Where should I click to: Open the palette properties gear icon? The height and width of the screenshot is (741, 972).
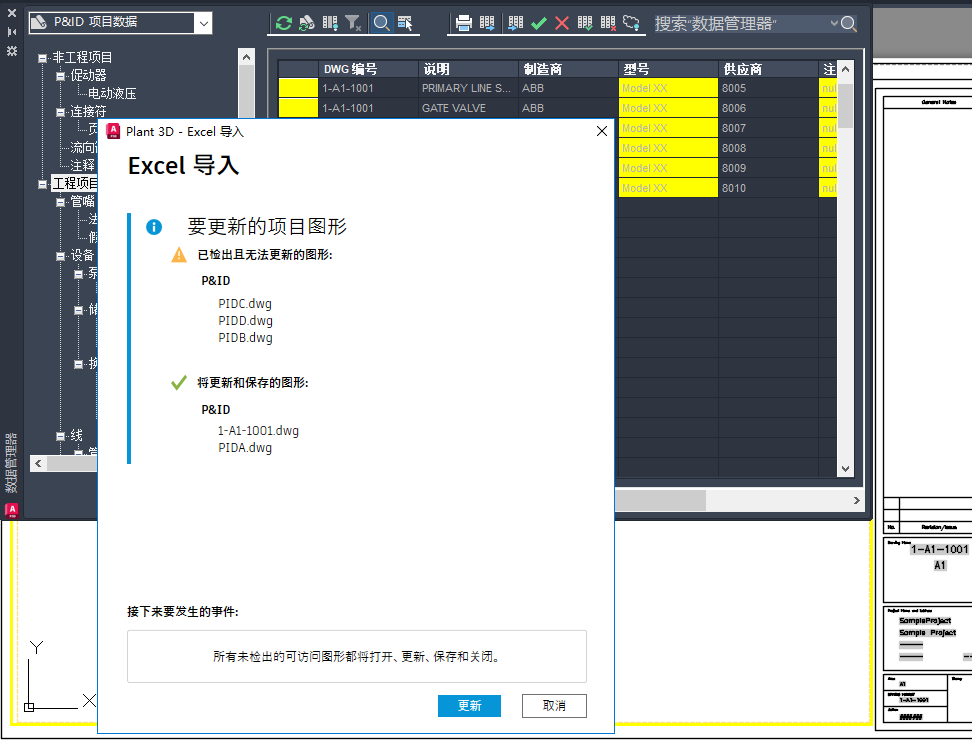pos(11,51)
